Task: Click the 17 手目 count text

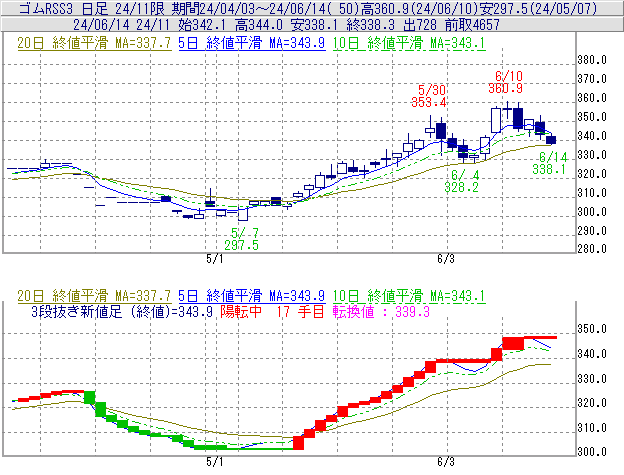Action: [x=300, y=311]
